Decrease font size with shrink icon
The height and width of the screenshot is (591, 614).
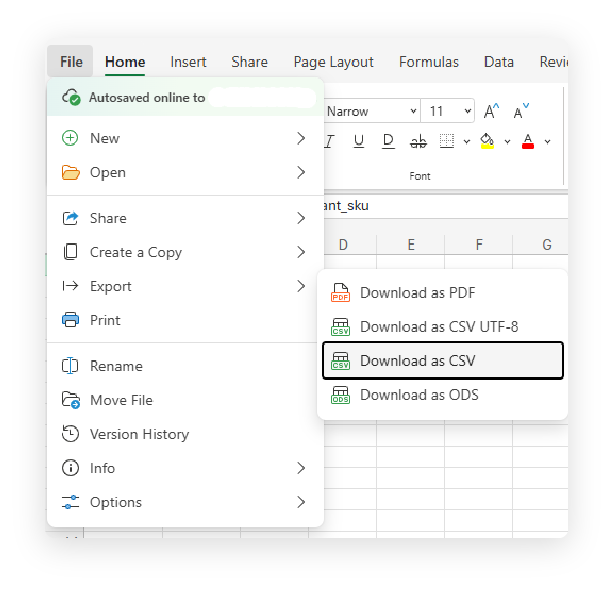coord(521,111)
